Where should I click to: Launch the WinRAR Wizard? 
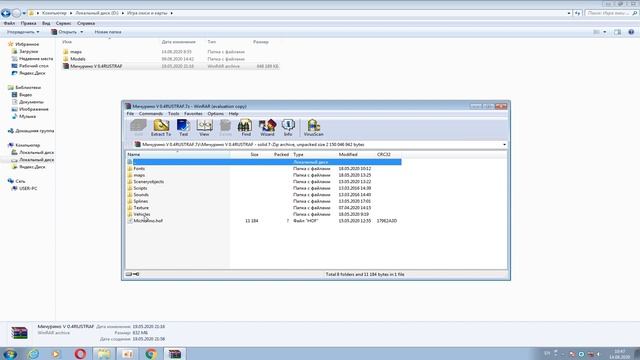pyautogui.click(x=267, y=128)
